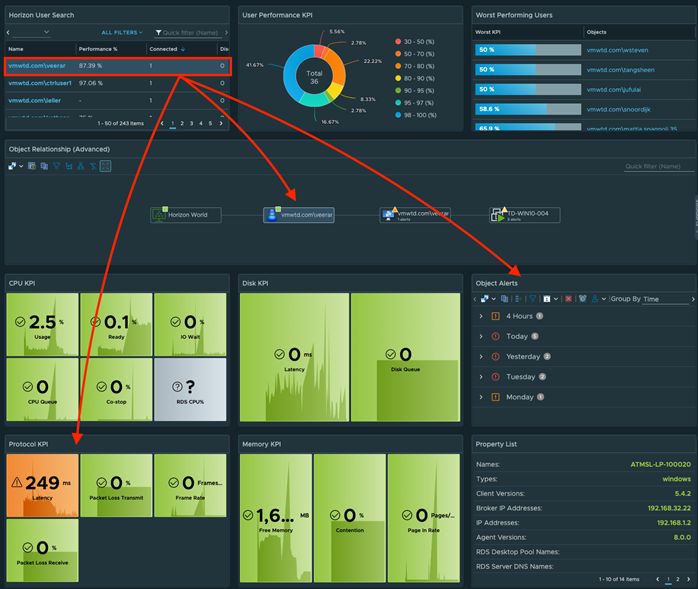
Task: Click the RDS CPU% unknown tile
Action: (x=190, y=390)
